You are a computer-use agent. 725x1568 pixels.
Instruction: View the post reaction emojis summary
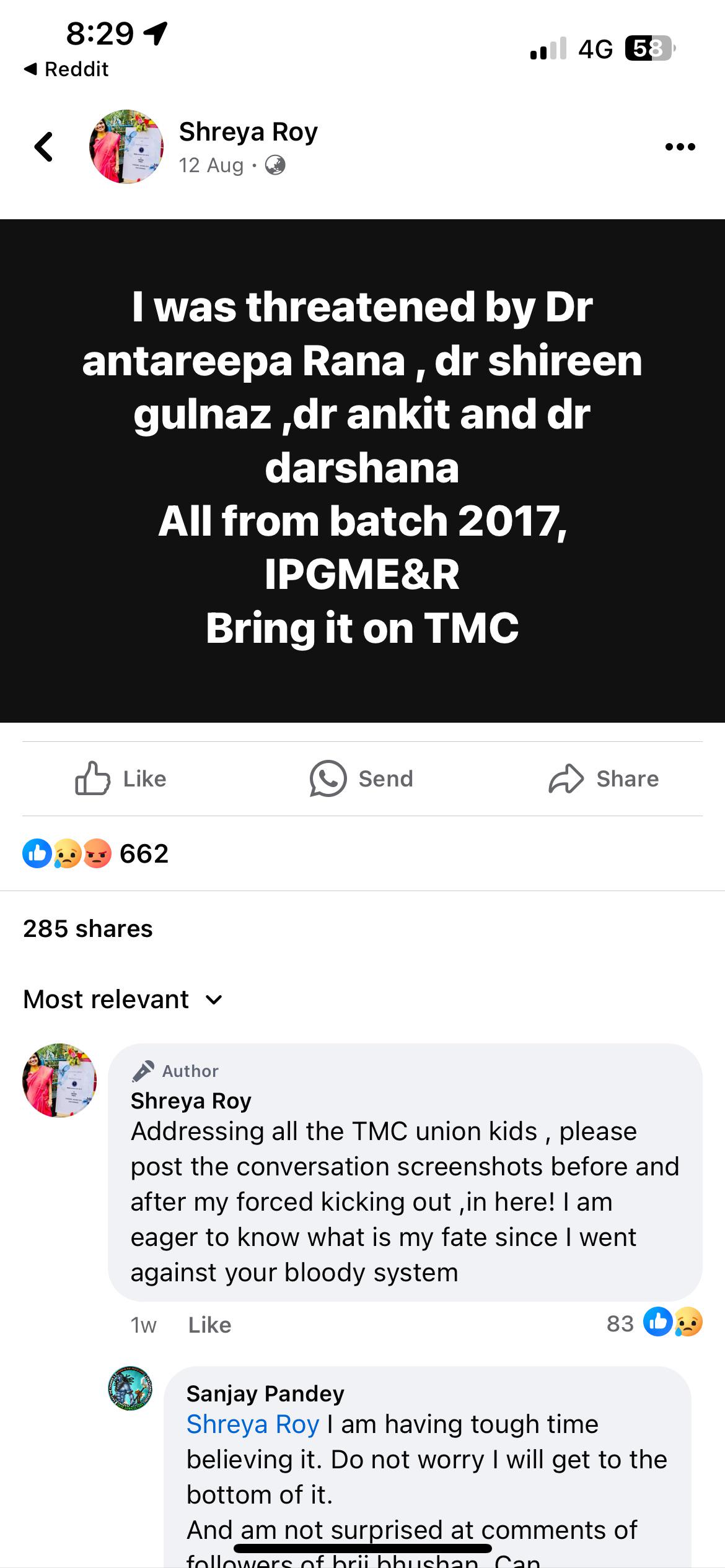[x=67, y=853]
